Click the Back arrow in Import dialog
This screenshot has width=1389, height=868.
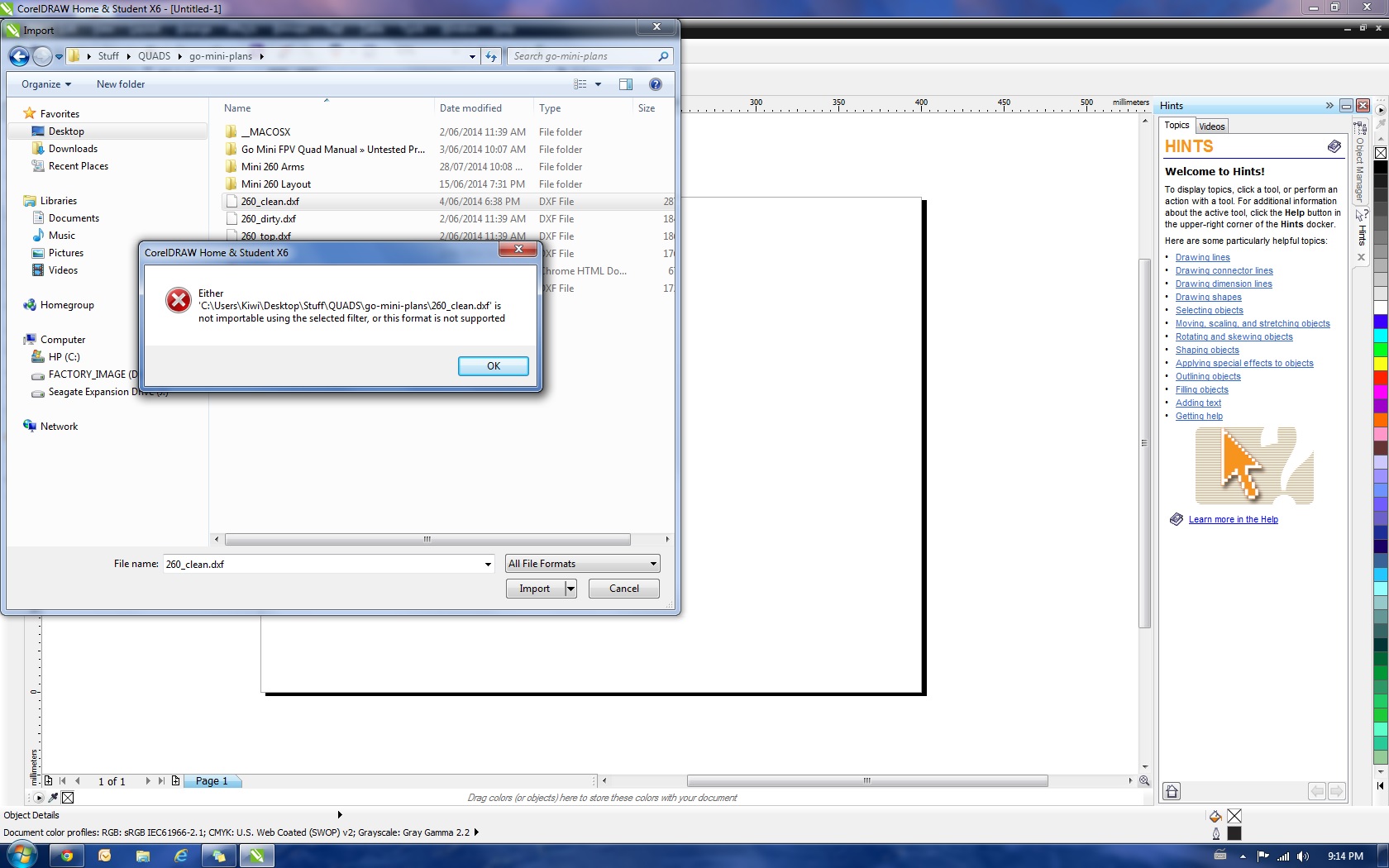tap(19, 56)
